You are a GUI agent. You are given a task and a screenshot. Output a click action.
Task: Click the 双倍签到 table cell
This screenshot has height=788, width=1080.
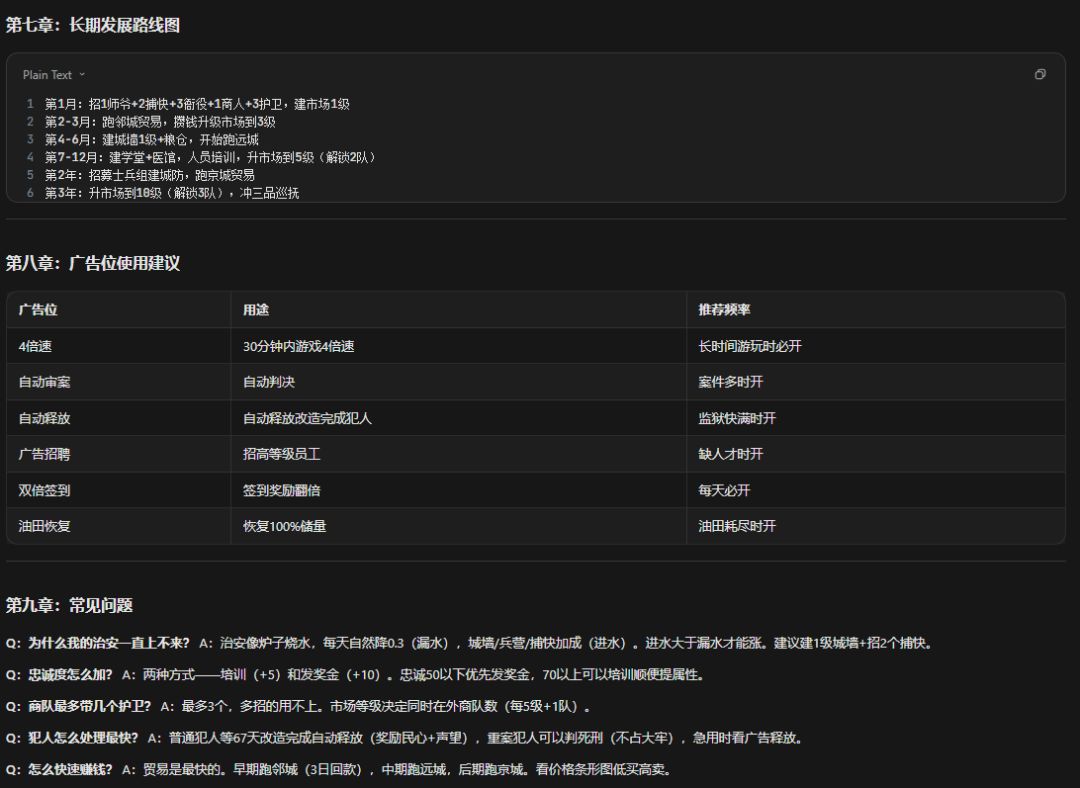(x=118, y=490)
